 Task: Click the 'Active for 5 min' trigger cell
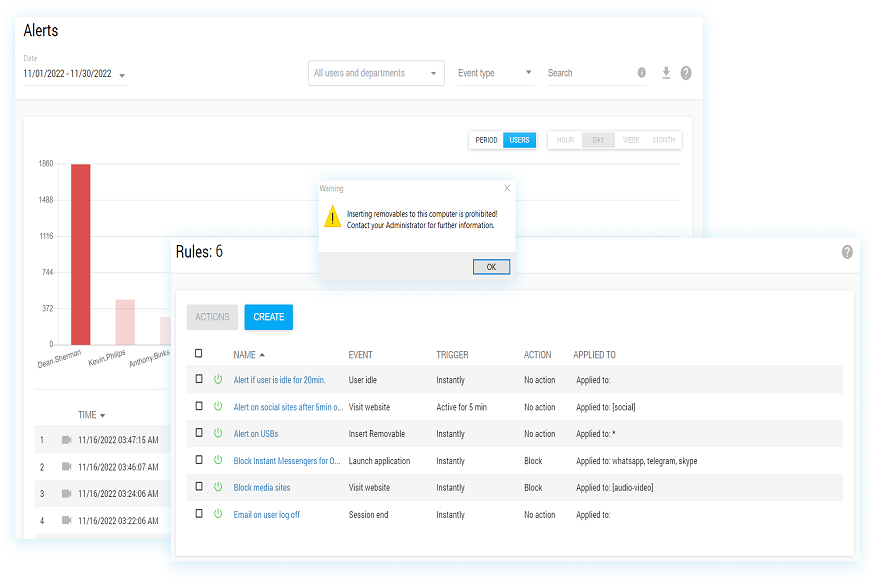461,407
